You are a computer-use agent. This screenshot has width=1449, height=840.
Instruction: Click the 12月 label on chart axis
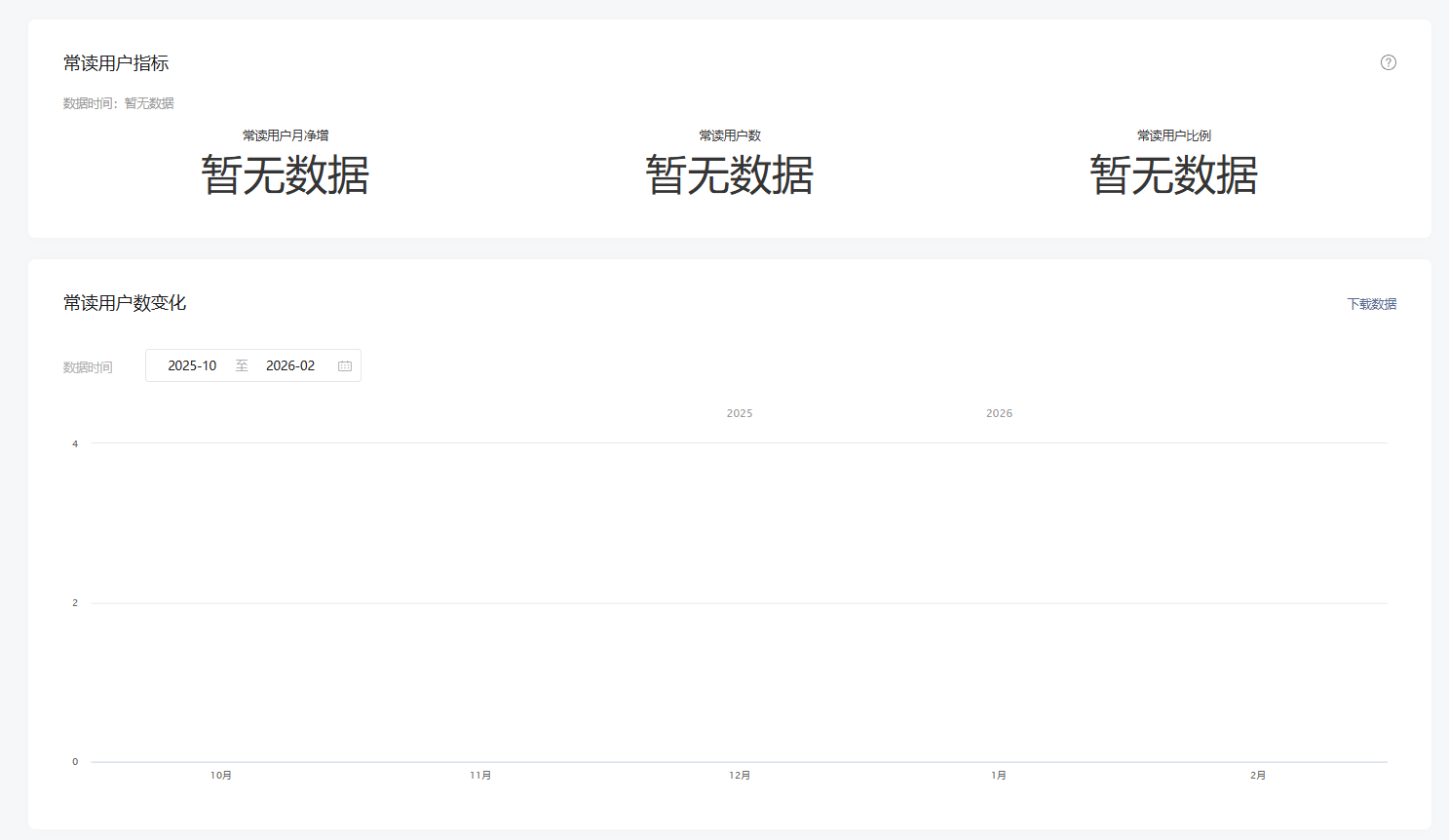click(740, 776)
